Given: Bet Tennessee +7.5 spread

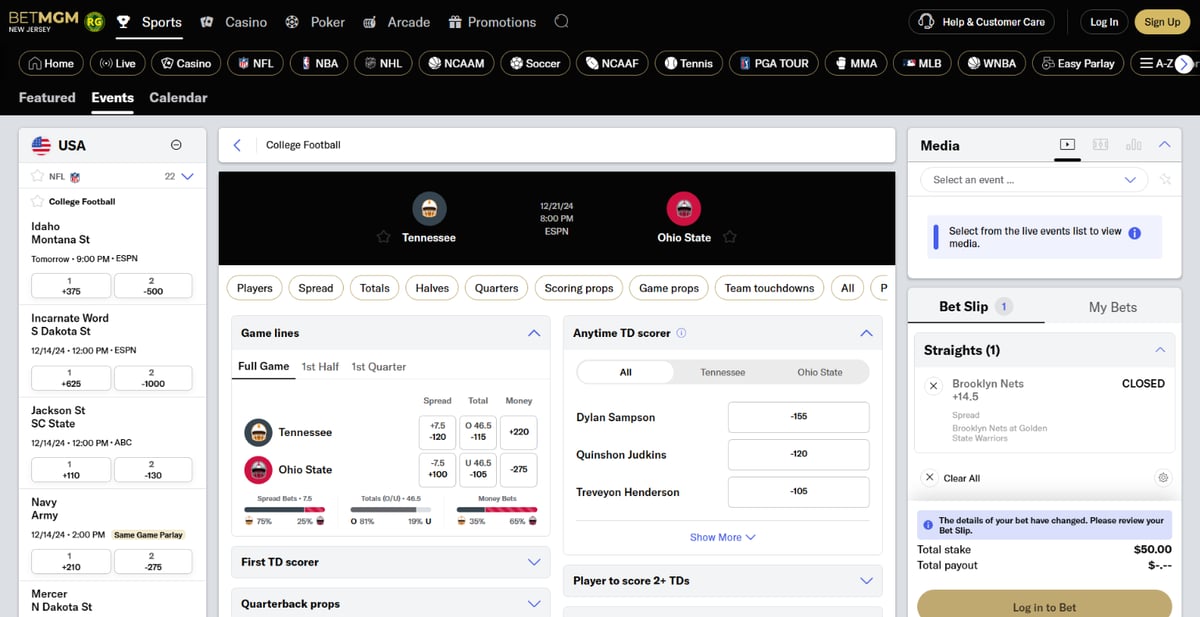Looking at the screenshot, I should tap(437, 432).
